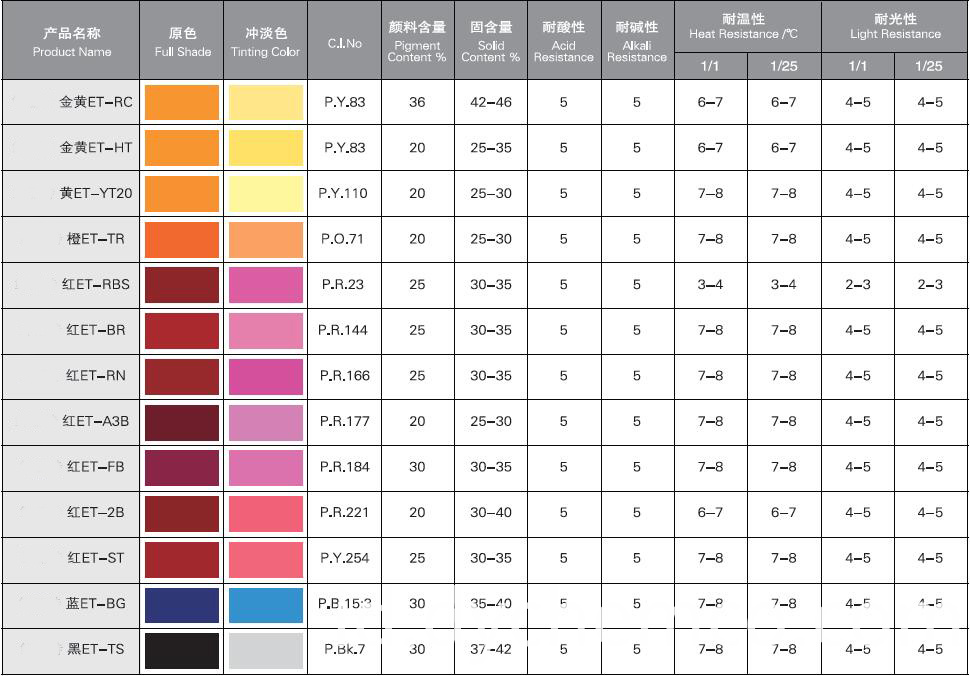
Task: Click C.I. number P.Y.110
Action: click(x=343, y=194)
